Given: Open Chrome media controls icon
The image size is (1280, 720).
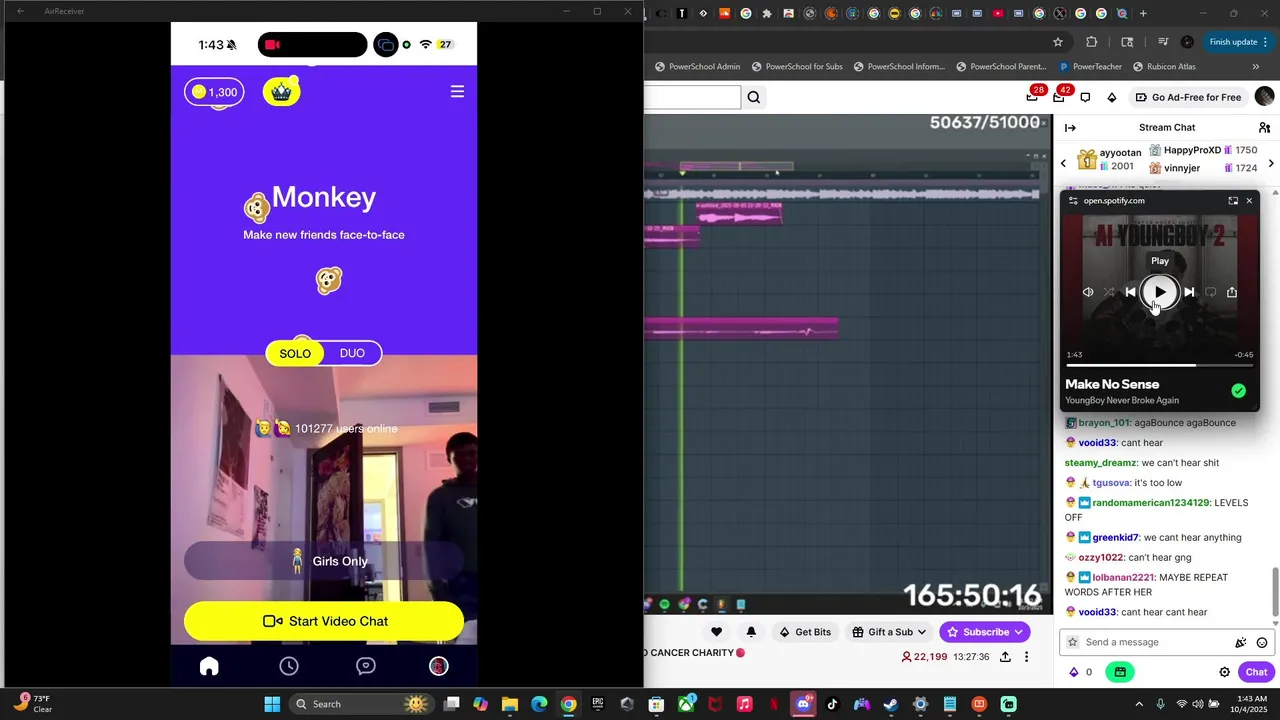Looking at the screenshot, I should click(x=1163, y=42).
